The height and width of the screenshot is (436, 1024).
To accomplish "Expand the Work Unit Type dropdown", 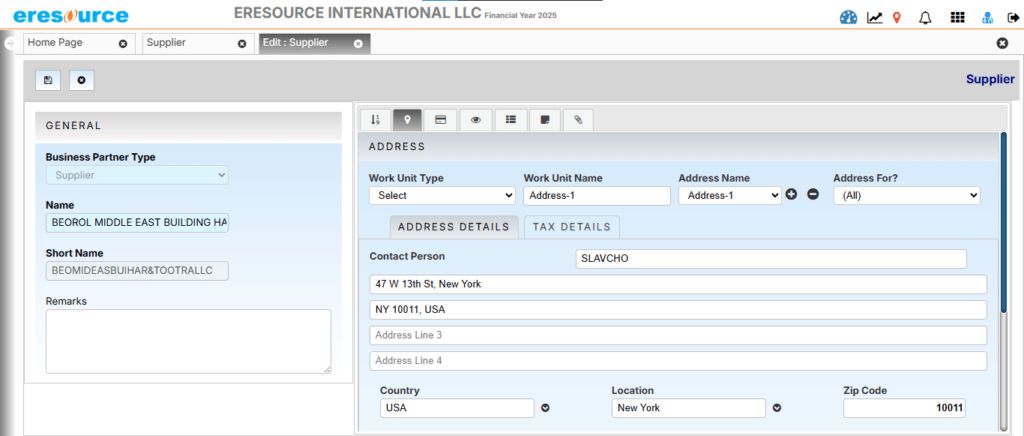I will tap(441, 196).
